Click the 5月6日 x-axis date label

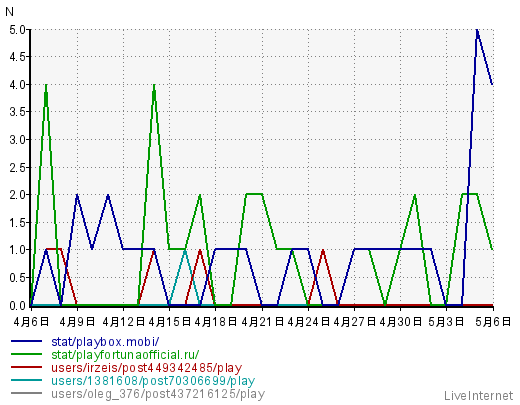tap(493, 322)
